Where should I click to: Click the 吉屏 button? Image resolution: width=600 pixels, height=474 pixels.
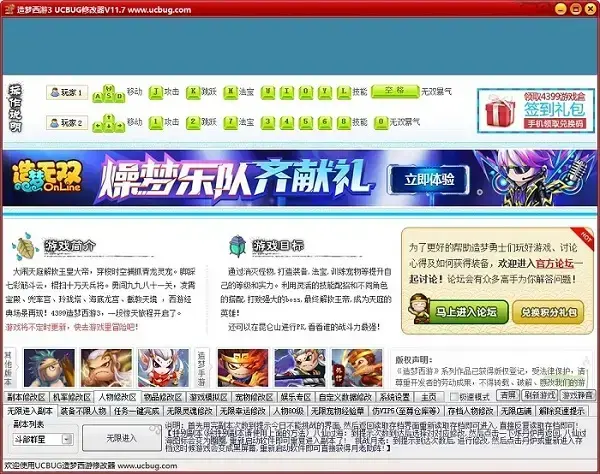508,395
